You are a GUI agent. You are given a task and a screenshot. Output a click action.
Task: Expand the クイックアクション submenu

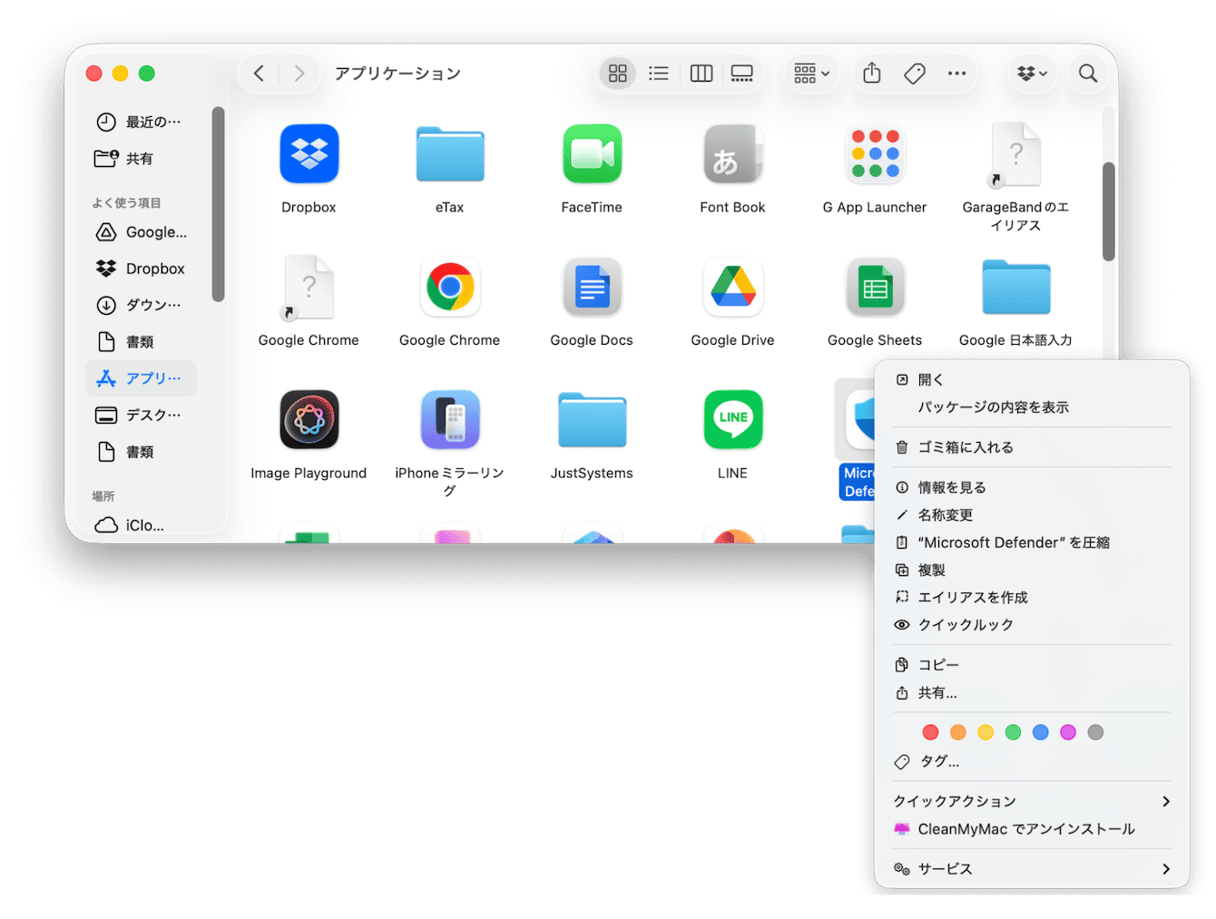(x=1032, y=801)
